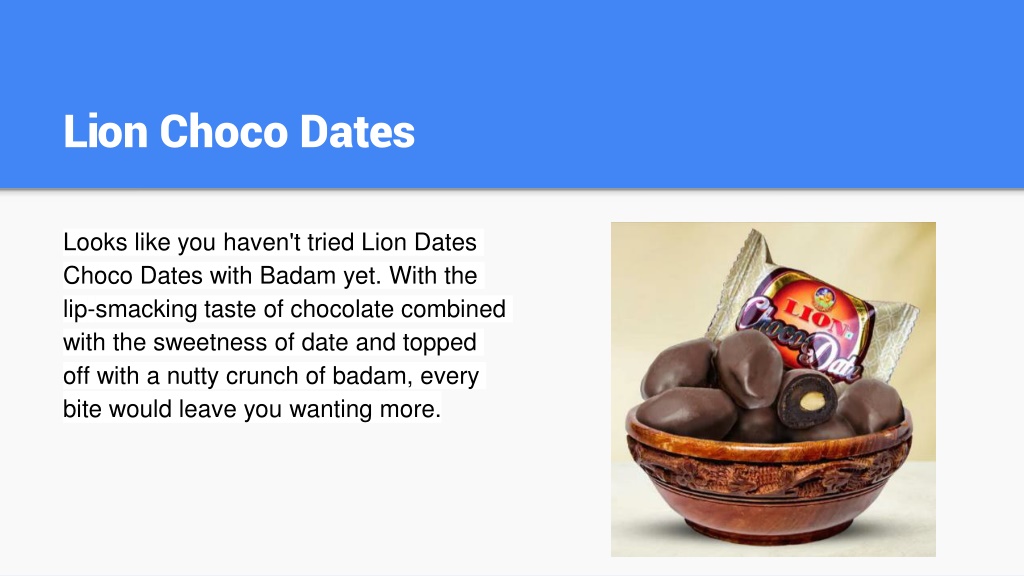This screenshot has height=576, width=1024.
Task: Click the word "Lion" in the title
Action: 106,131
